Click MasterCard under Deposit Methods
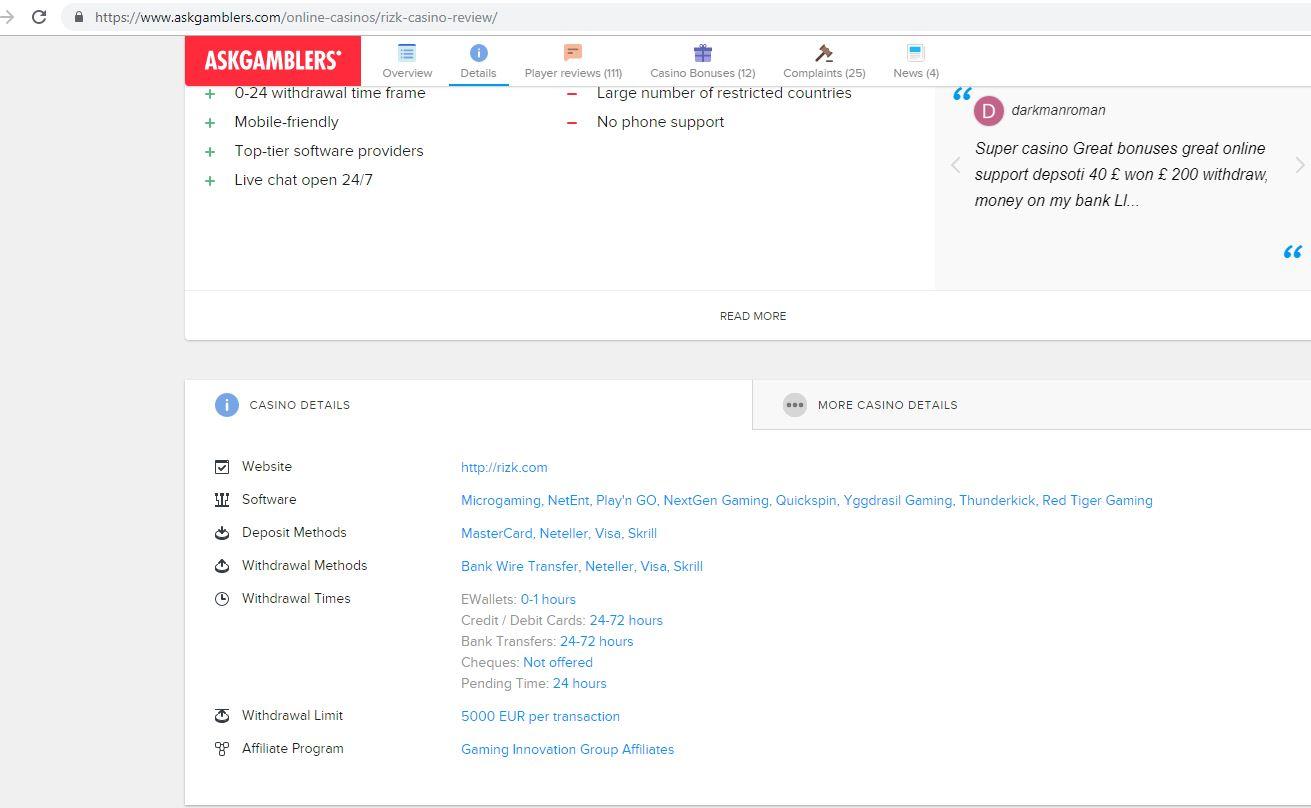Image resolution: width=1311 pixels, height=808 pixels. 497,533
